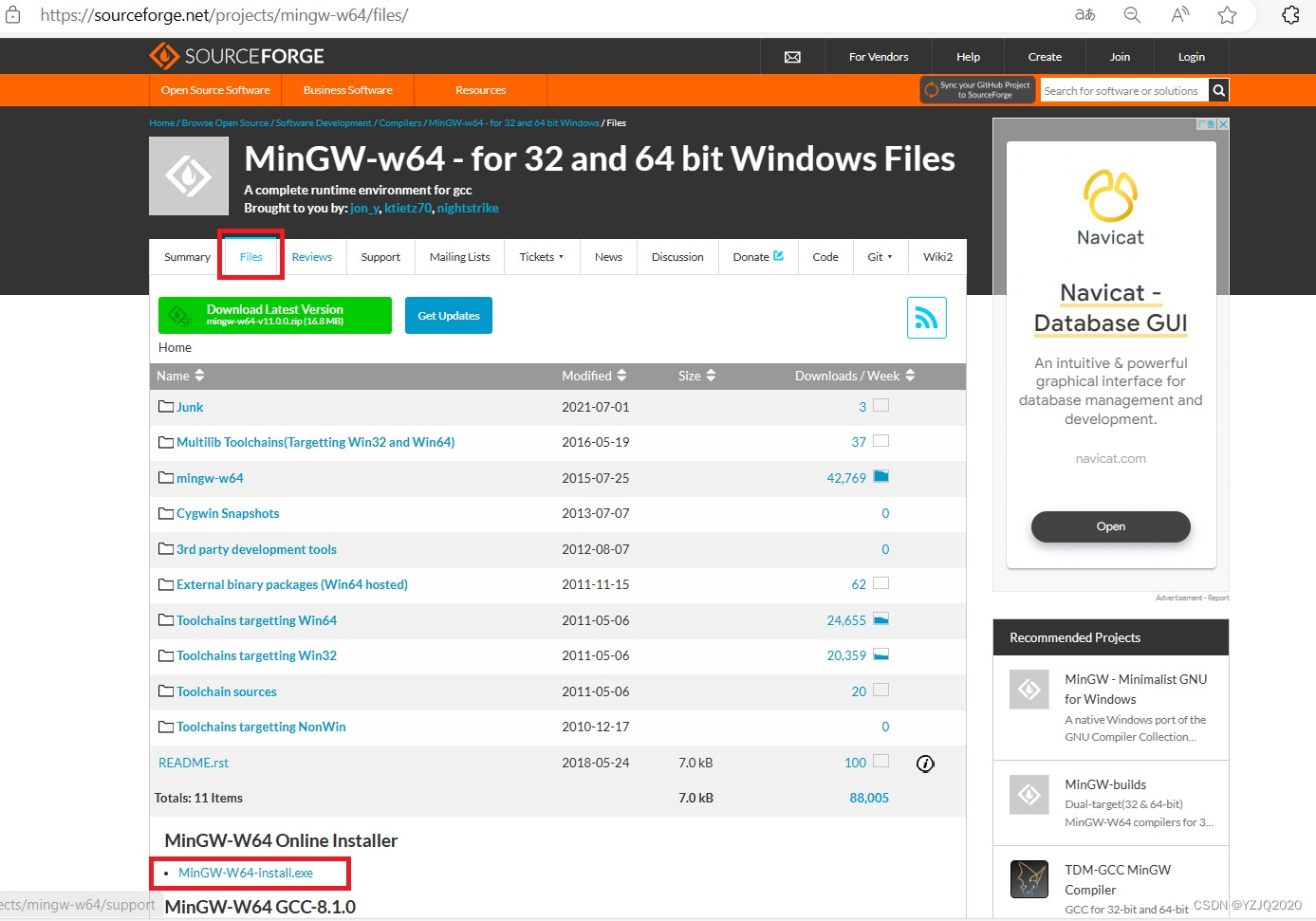Click the info icon beside README.rst
Viewport: 1316px width, 921px height.
point(925,764)
